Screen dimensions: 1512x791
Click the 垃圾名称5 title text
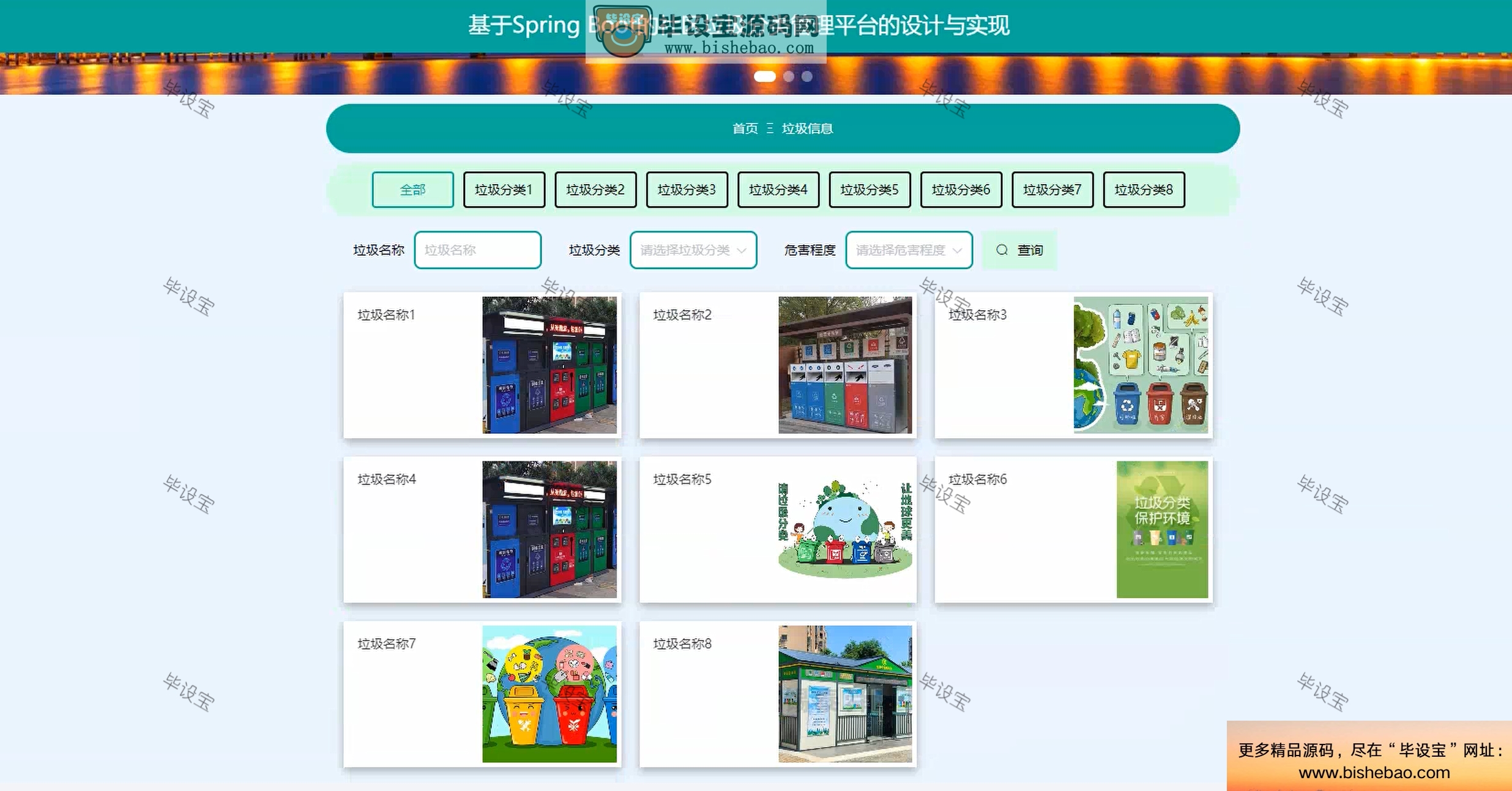click(682, 479)
